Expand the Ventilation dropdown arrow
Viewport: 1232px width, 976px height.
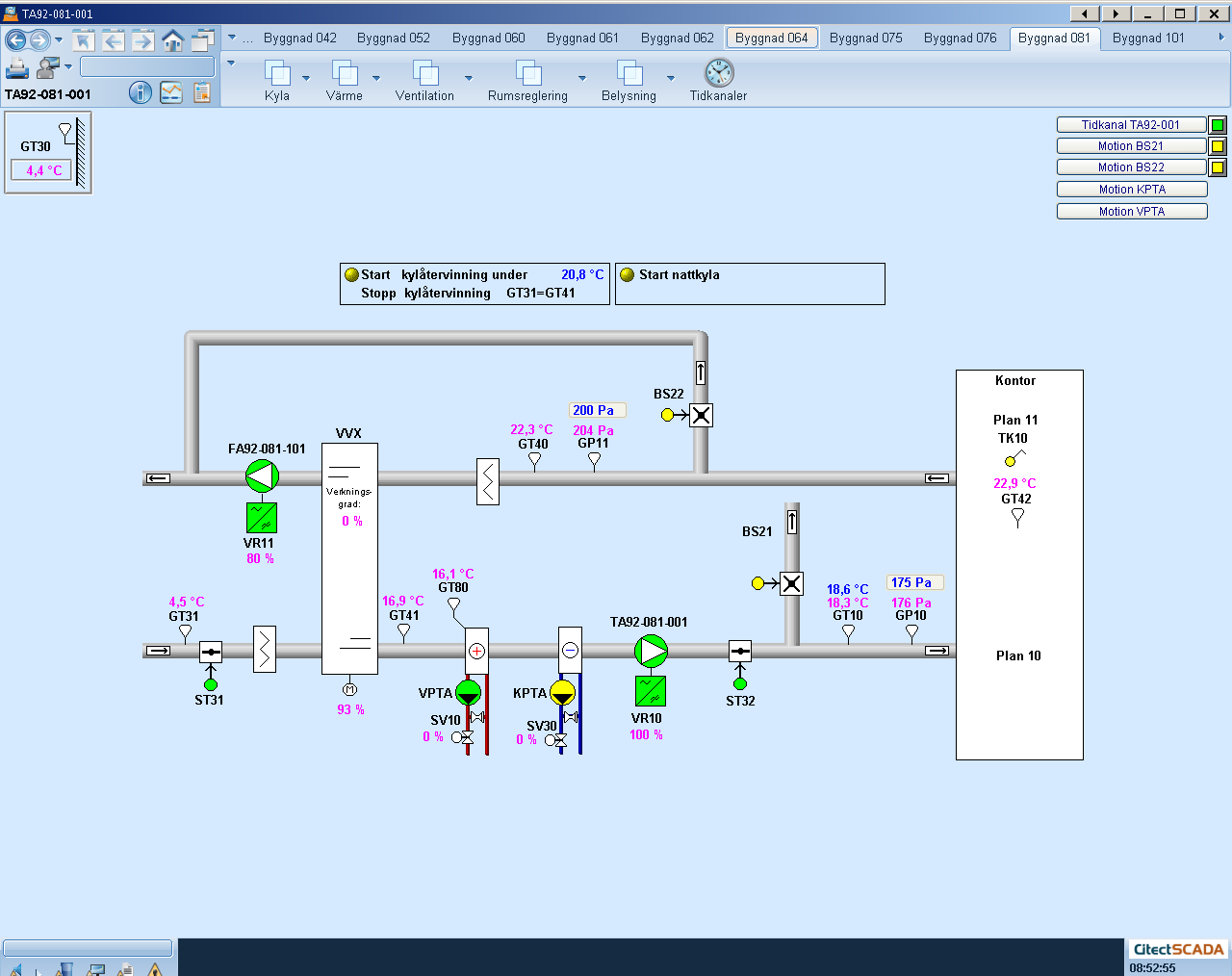pos(469,78)
